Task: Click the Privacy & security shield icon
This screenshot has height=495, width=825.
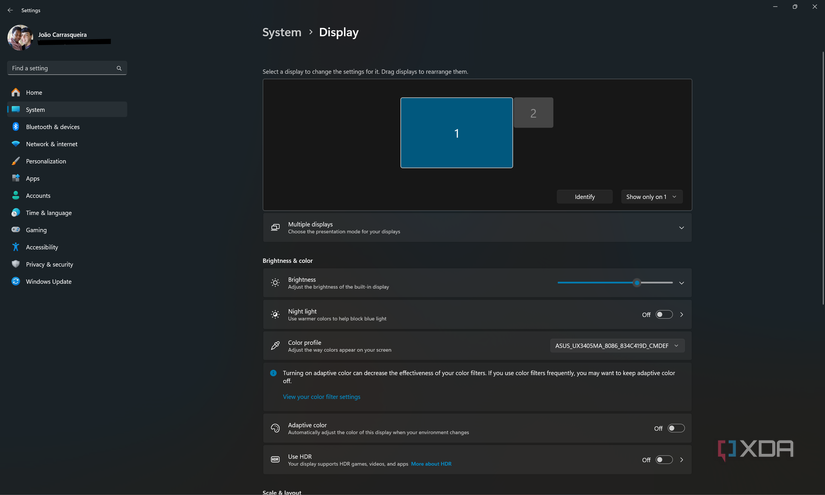Action: pos(15,264)
